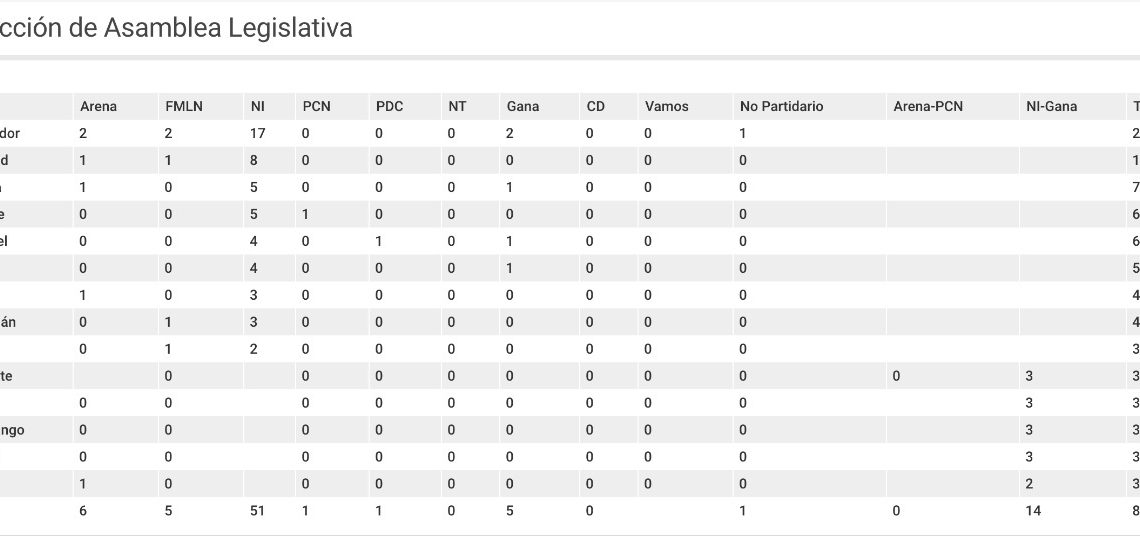Click the NI column header
The height and width of the screenshot is (537, 1140).
[x=257, y=106]
